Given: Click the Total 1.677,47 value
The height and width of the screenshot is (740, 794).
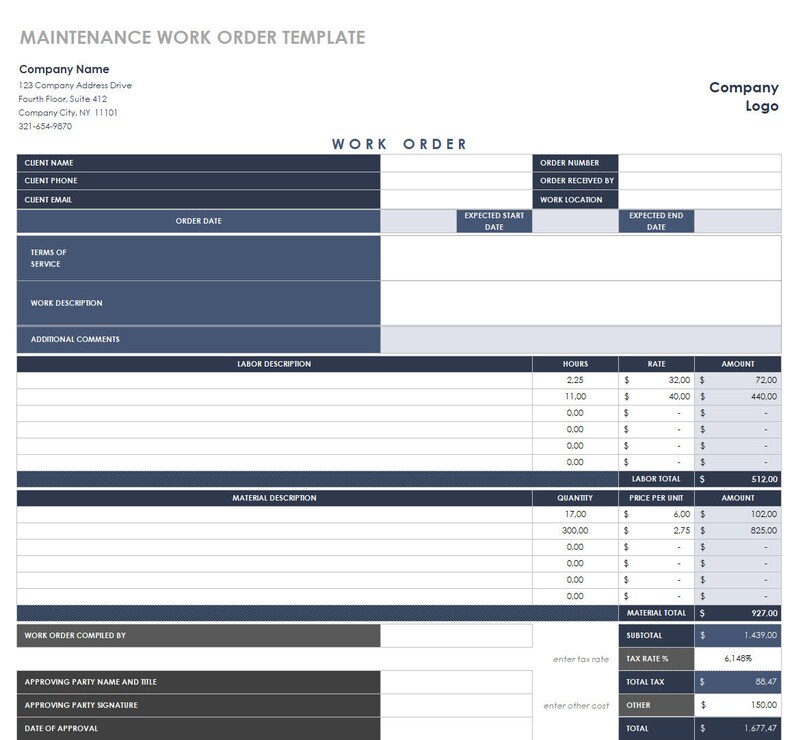Looking at the screenshot, I should (738, 729).
